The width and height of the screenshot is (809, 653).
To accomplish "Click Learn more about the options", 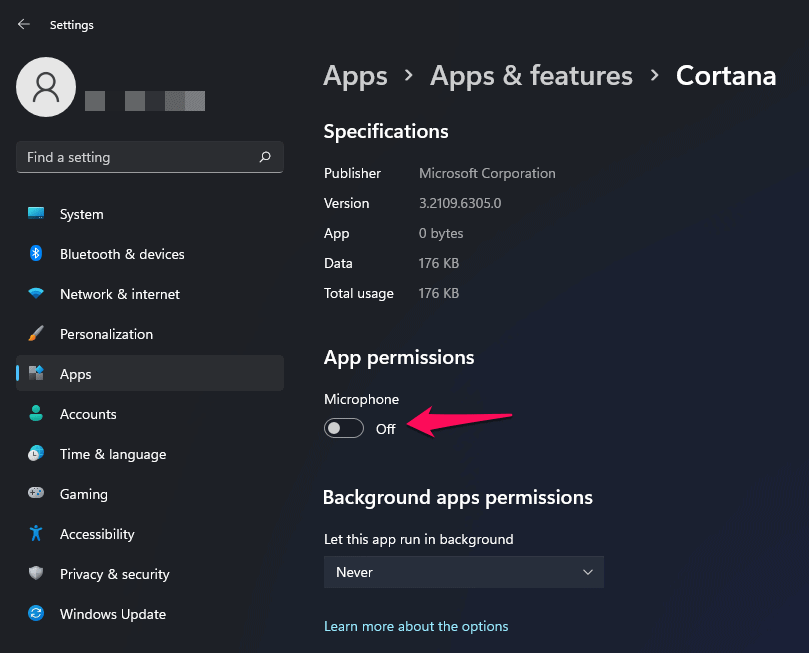I will tap(416, 626).
